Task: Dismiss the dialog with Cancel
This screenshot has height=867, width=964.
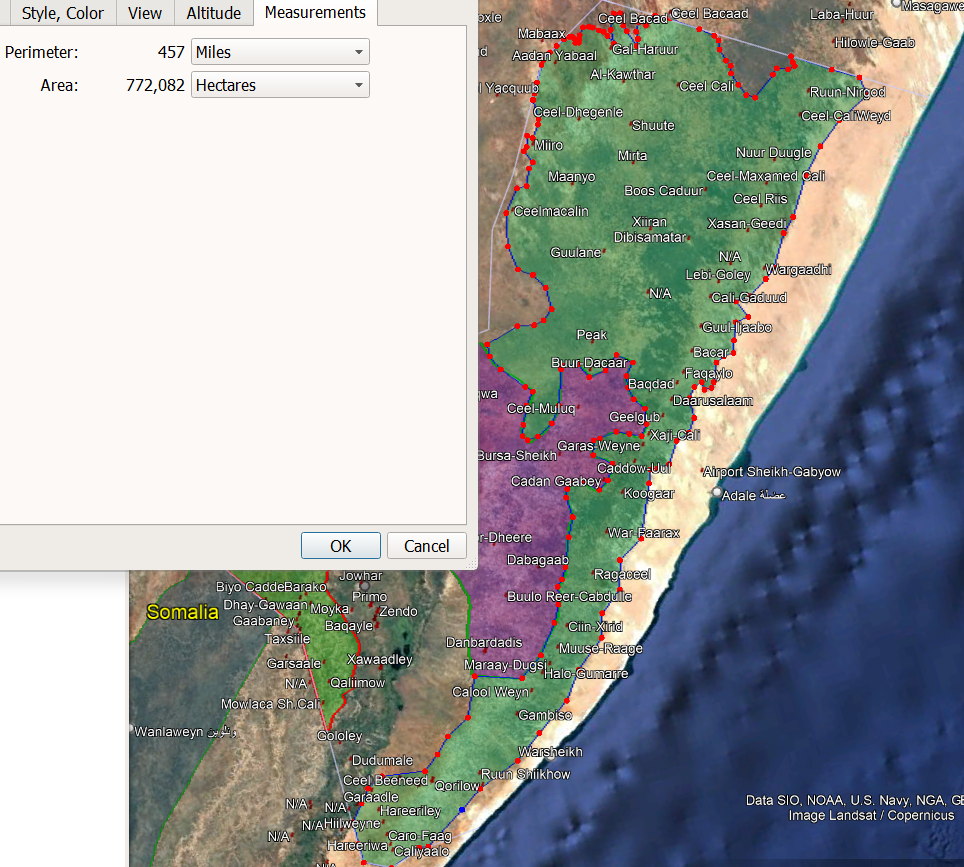Action: (x=427, y=546)
